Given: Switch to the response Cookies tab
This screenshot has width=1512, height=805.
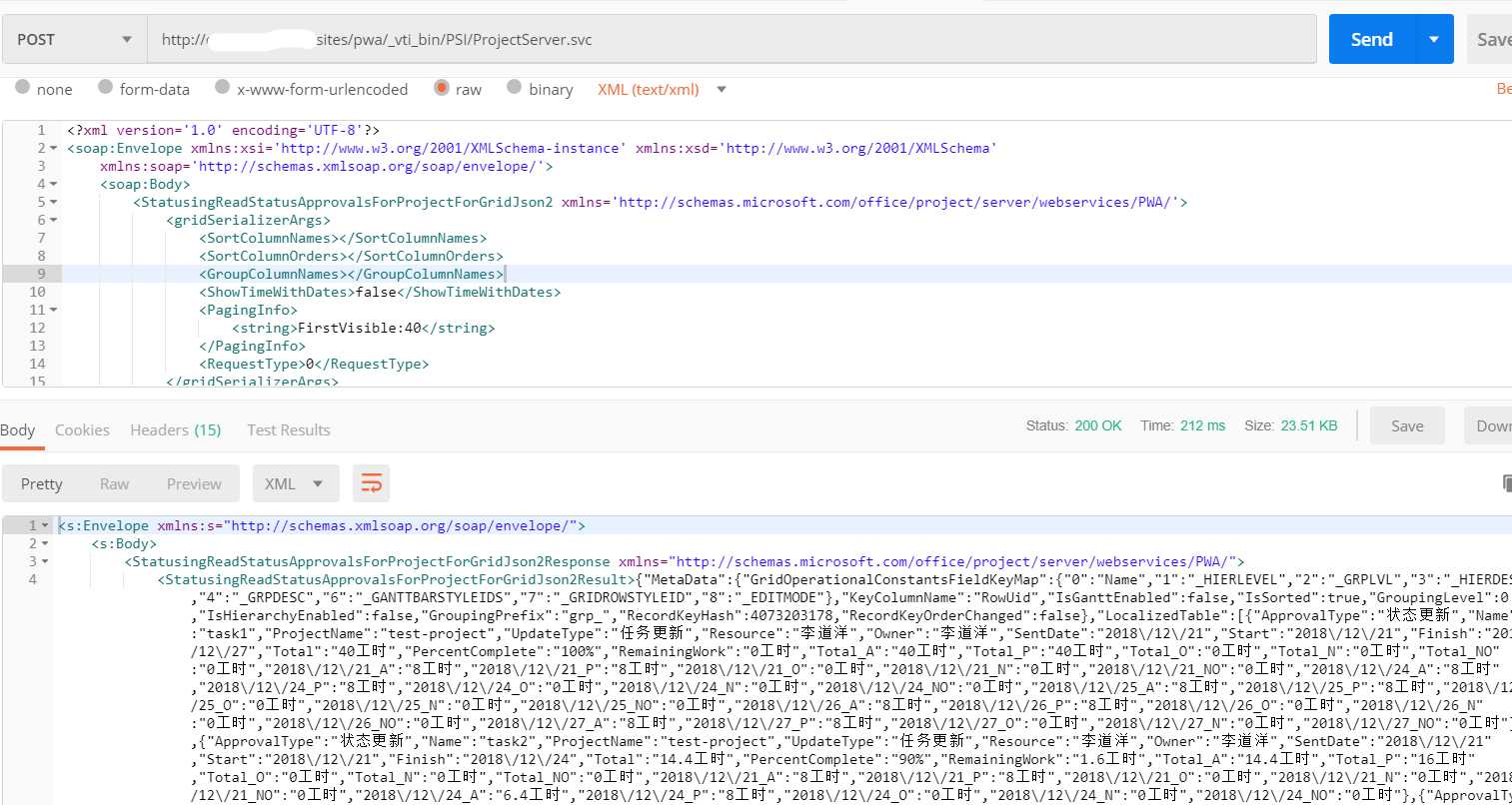Looking at the screenshot, I should point(82,429).
